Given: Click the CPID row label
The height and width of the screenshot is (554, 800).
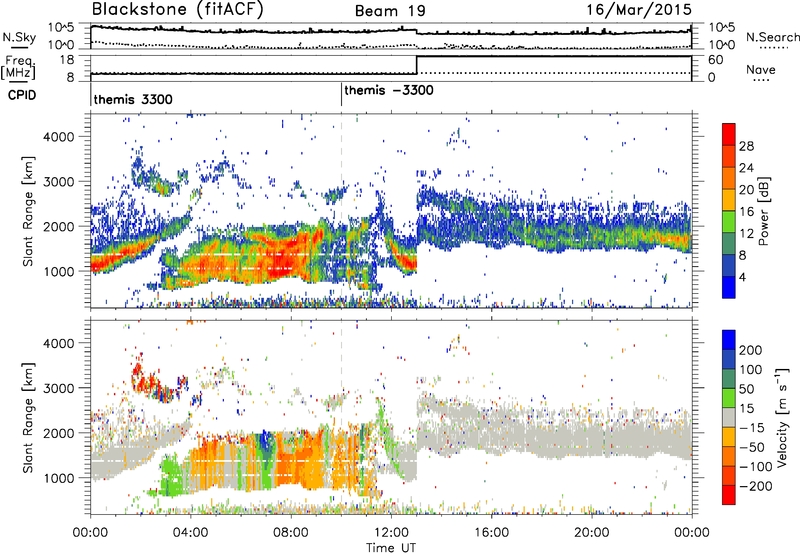Looking at the screenshot, I should tap(22, 95).
